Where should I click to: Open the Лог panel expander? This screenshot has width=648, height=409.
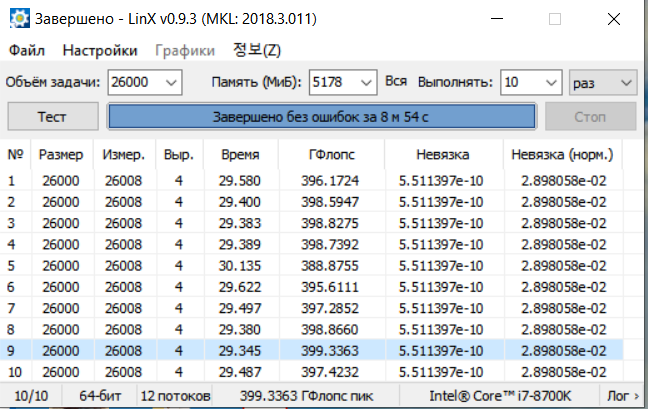[623, 396]
